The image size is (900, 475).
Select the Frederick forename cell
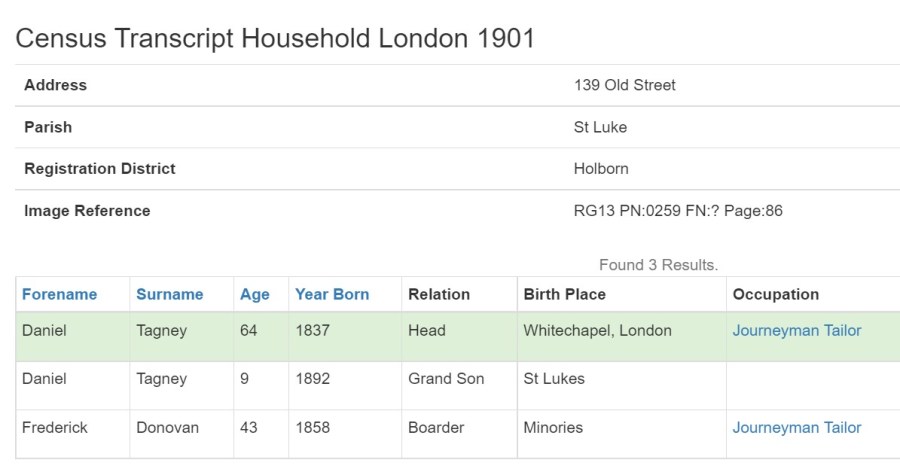pos(55,427)
